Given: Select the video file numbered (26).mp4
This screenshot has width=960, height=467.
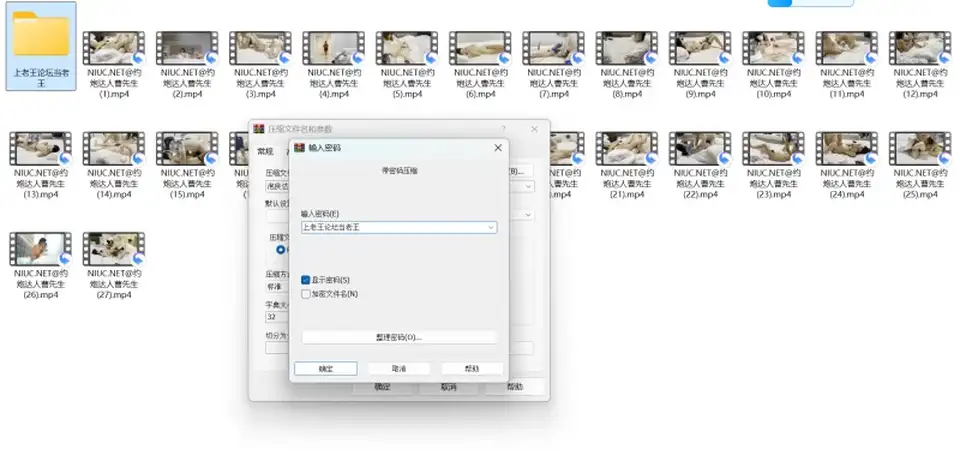Looking at the screenshot, I should pos(40,266).
